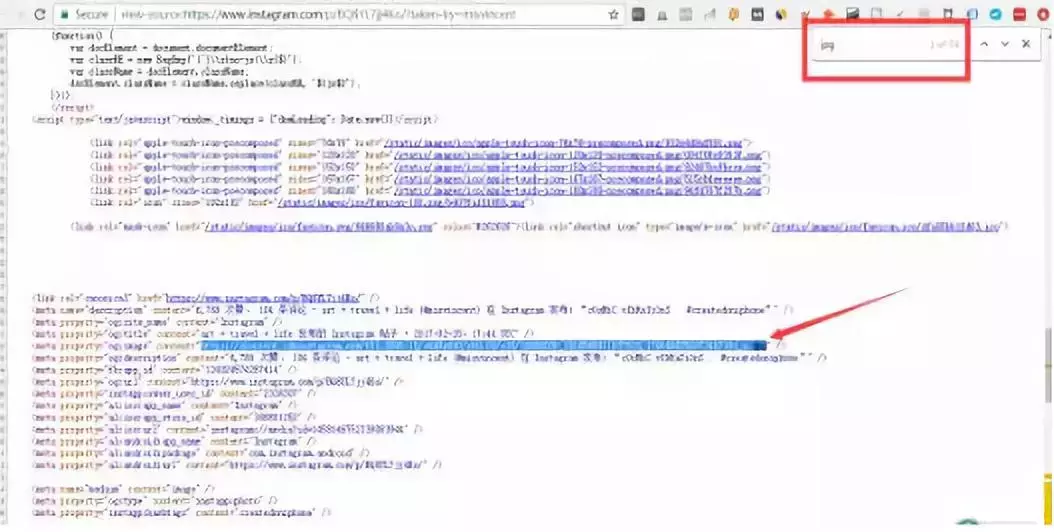Click the og:type instapp:photo line

pos(155,501)
